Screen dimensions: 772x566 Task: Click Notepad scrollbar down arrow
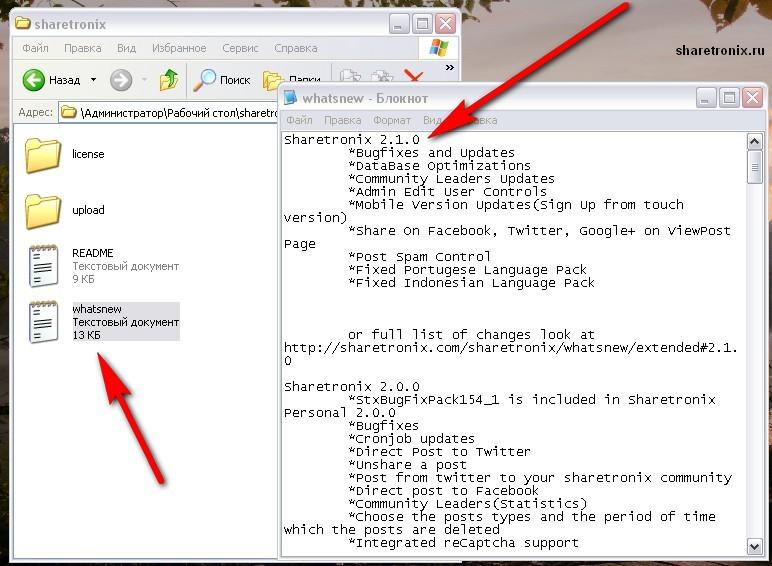(x=754, y=546)
